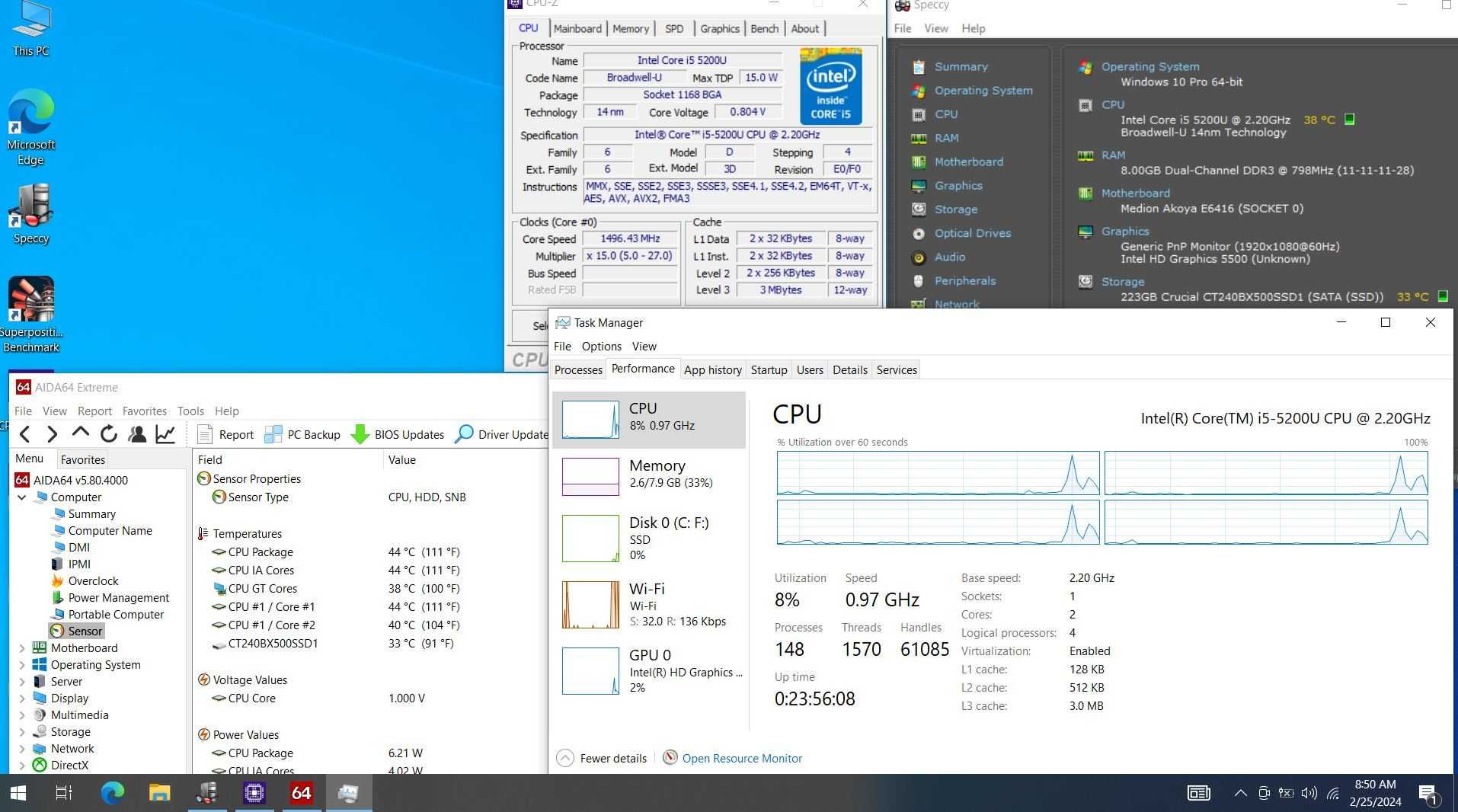The width and height of the screenshot is (1458, 812).
Task: Expand DirectX node in AIDA64 tree
Action: 21,766
